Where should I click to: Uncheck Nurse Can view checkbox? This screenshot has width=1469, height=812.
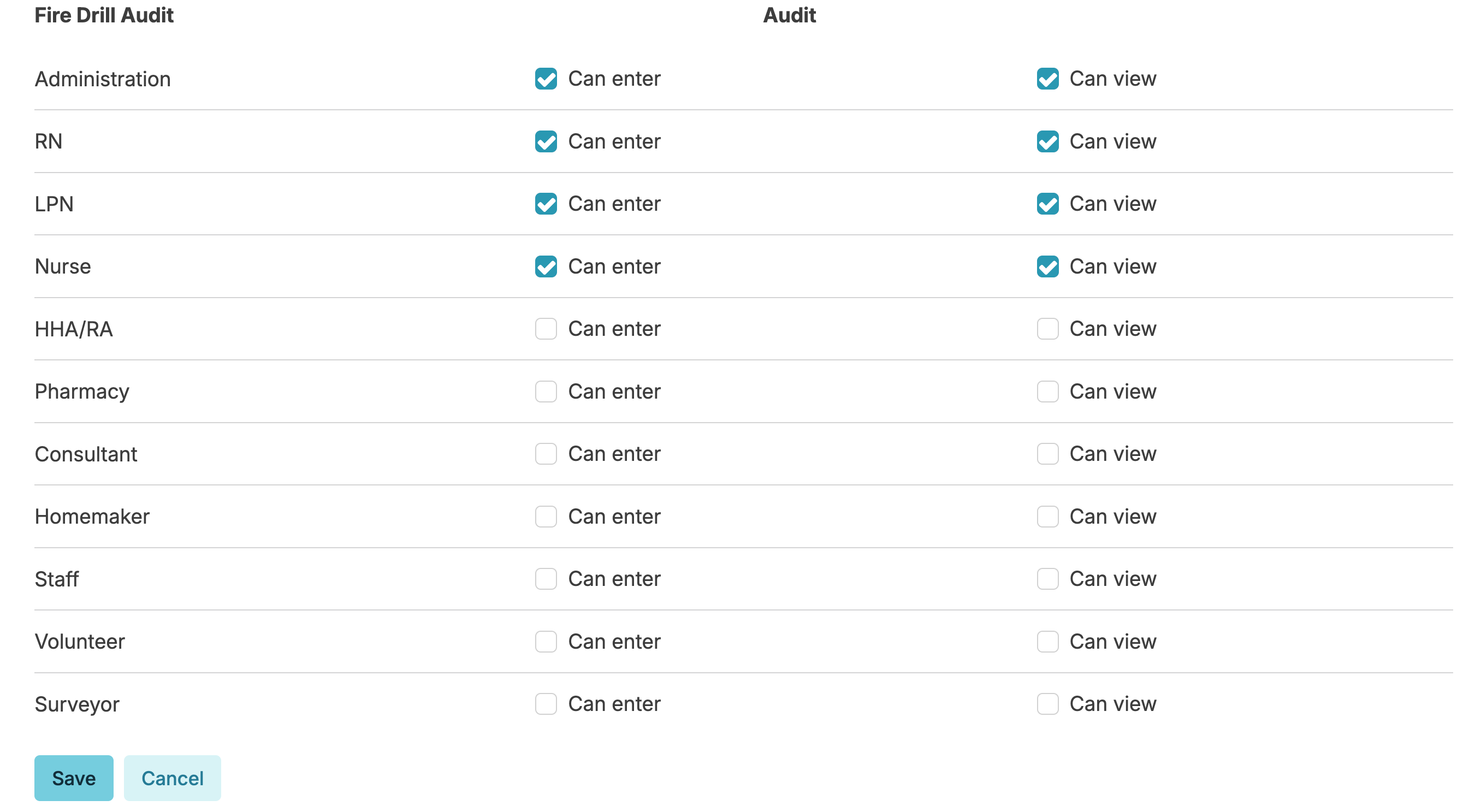coord(1047,266)
